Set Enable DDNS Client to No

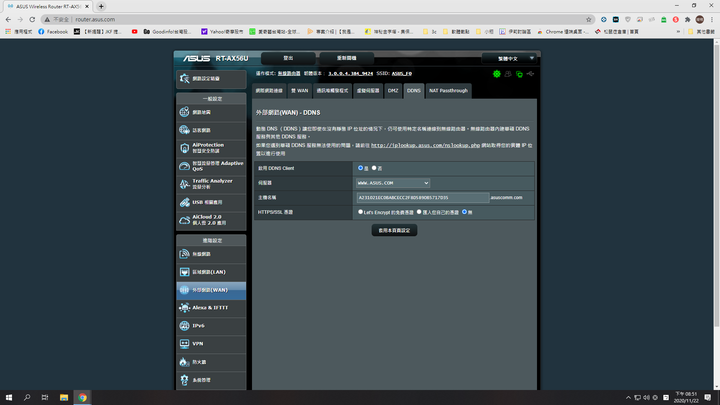click(374, 168)
